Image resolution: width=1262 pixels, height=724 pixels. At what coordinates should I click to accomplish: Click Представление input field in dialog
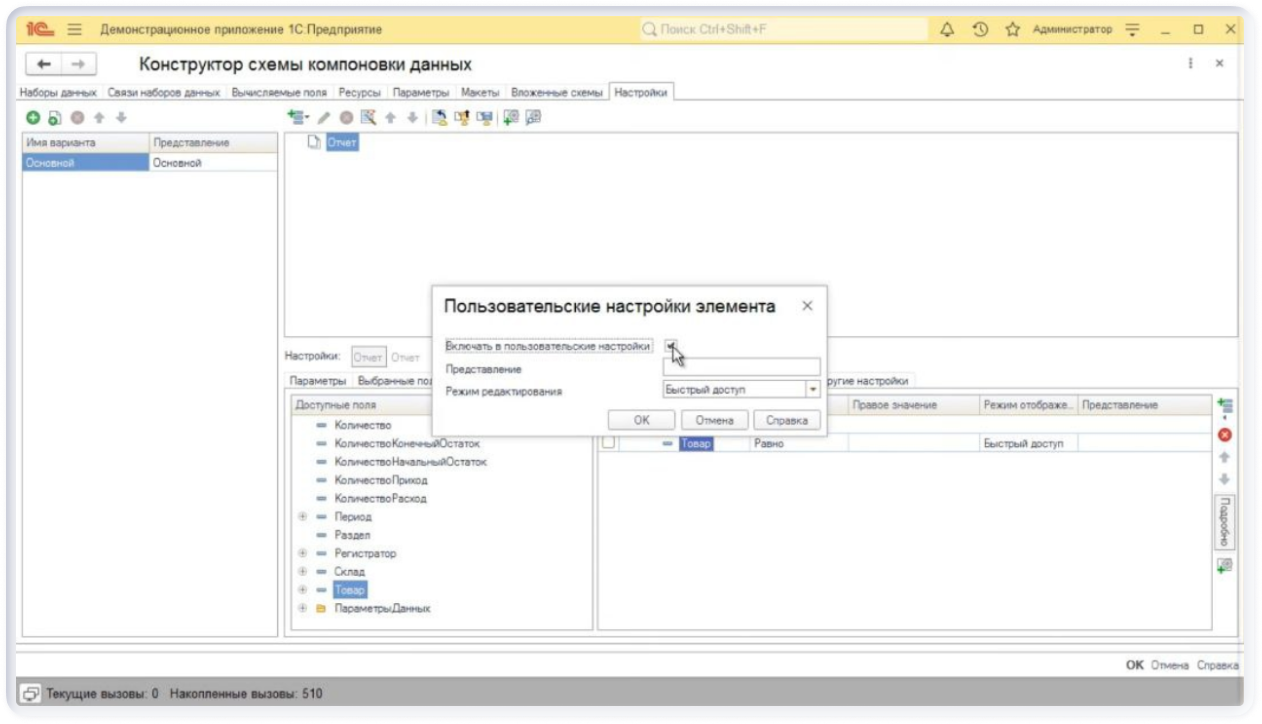click(741, 368)
